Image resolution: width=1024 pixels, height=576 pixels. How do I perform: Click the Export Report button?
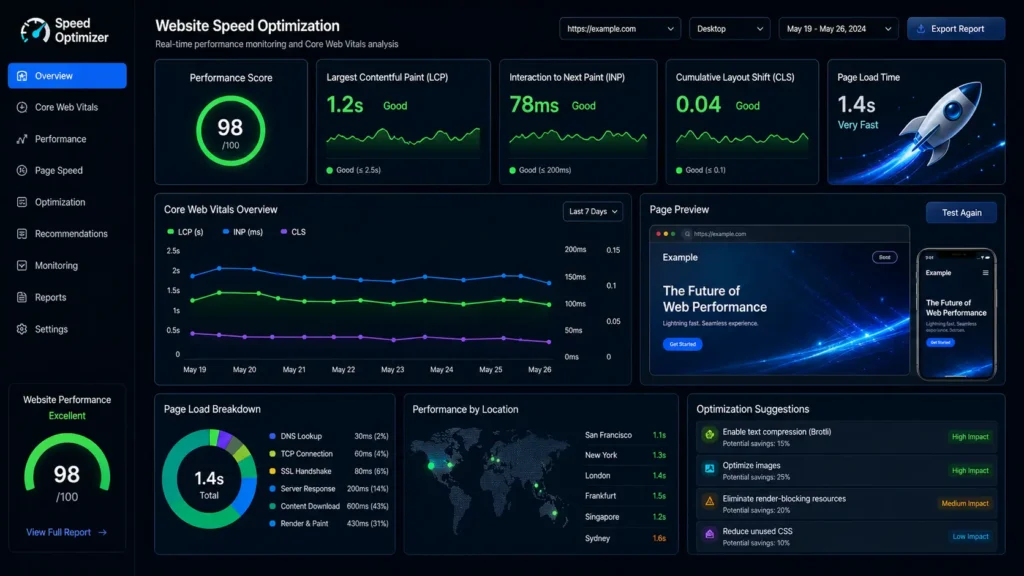(x=956, y=29)
